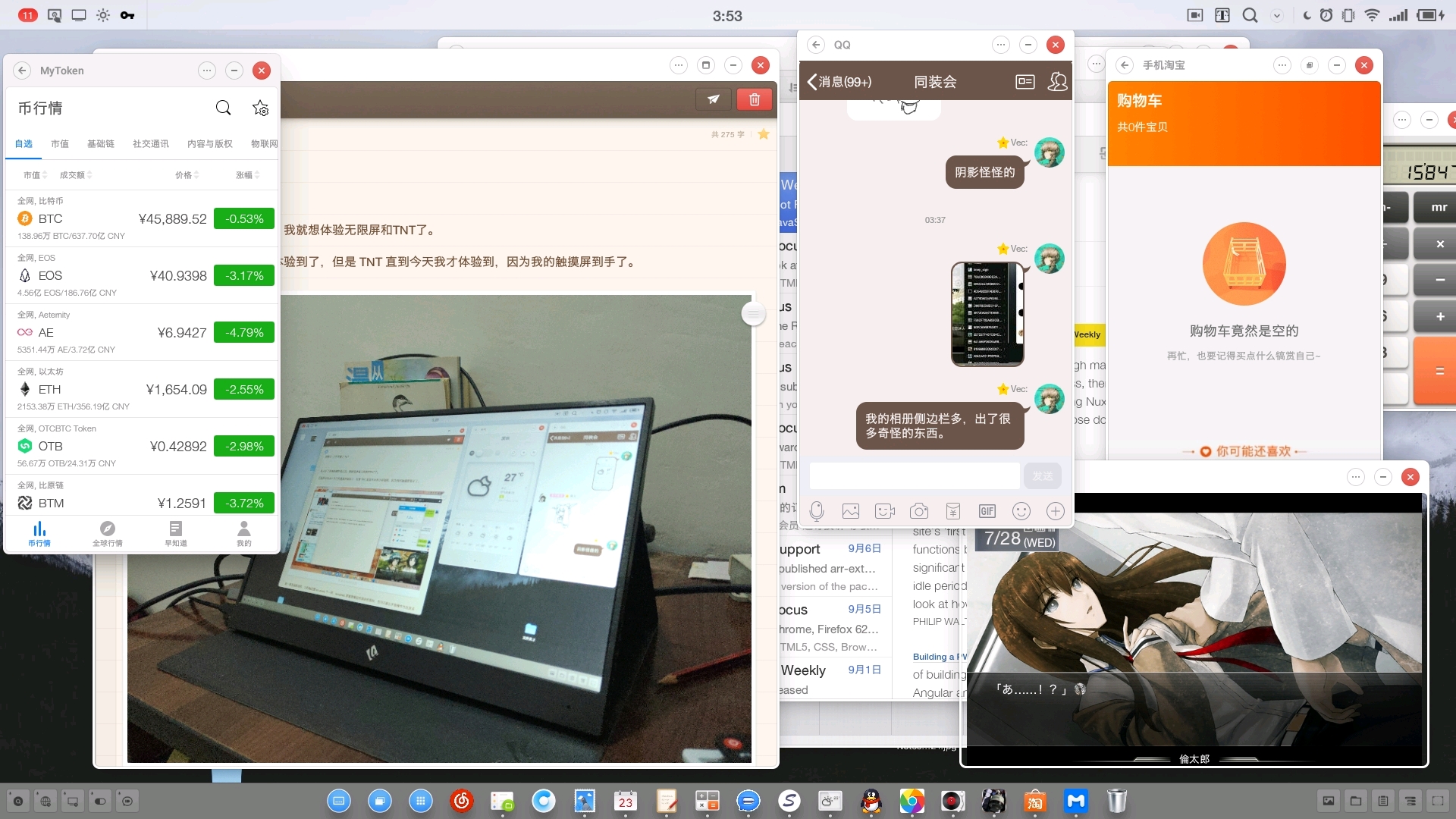Switch to the 社交通讯 tab

pos(151,143)
